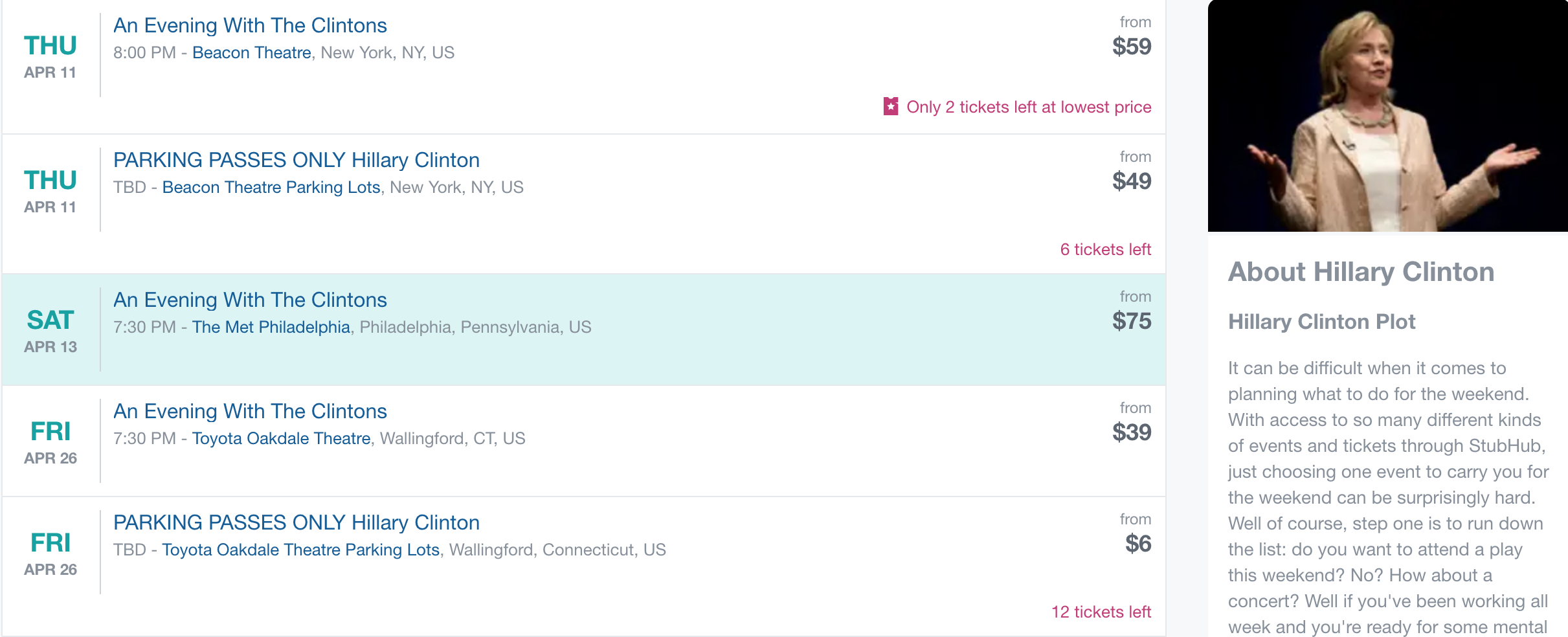Open Beacon Theatre venue link
Screen dimensions: 1568x637
coord(252,52)
